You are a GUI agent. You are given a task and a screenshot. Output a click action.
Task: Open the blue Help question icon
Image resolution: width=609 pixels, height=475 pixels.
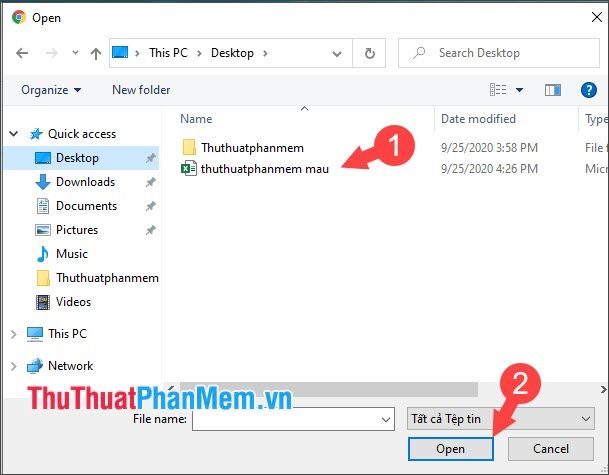[x=588, y=90]
